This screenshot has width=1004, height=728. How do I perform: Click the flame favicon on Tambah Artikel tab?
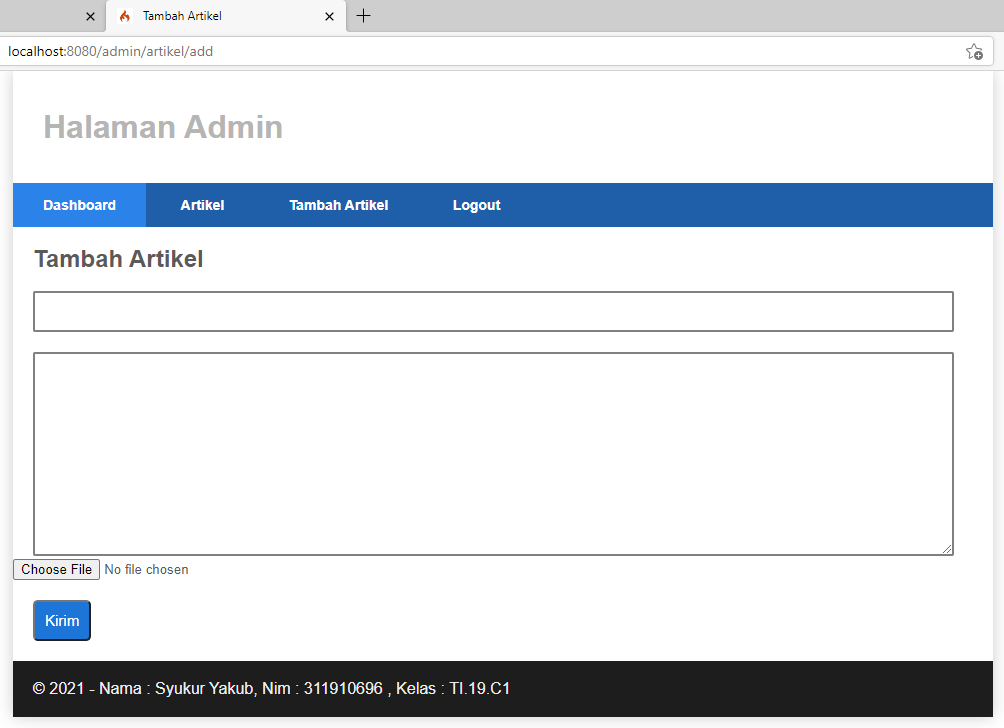[124, 16]
